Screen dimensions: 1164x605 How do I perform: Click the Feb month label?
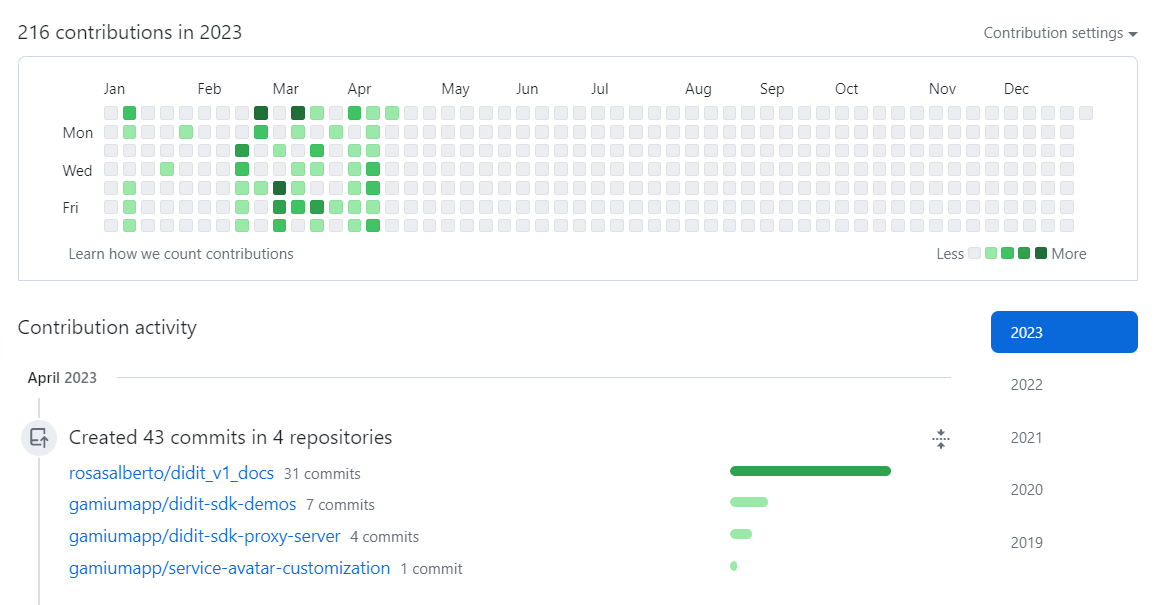(209, 89)
